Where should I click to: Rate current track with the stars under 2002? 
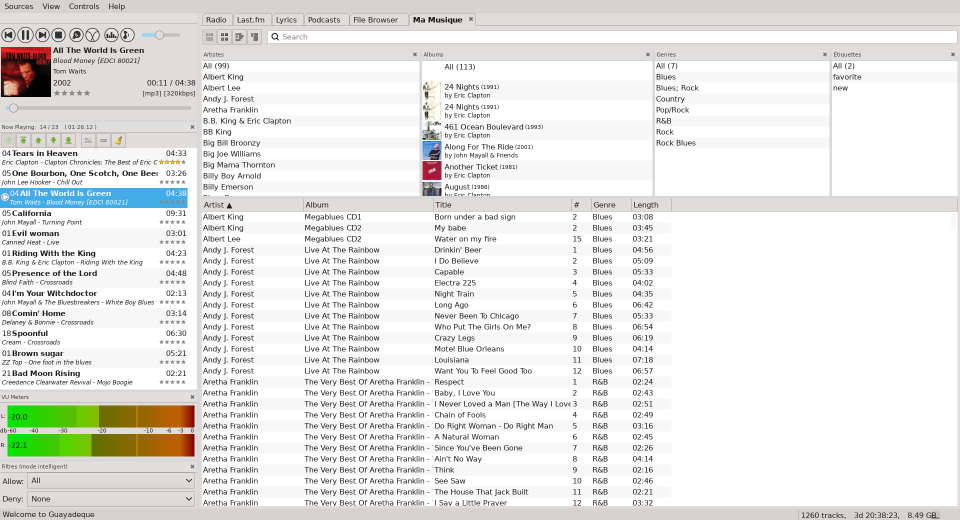[72, 93]
